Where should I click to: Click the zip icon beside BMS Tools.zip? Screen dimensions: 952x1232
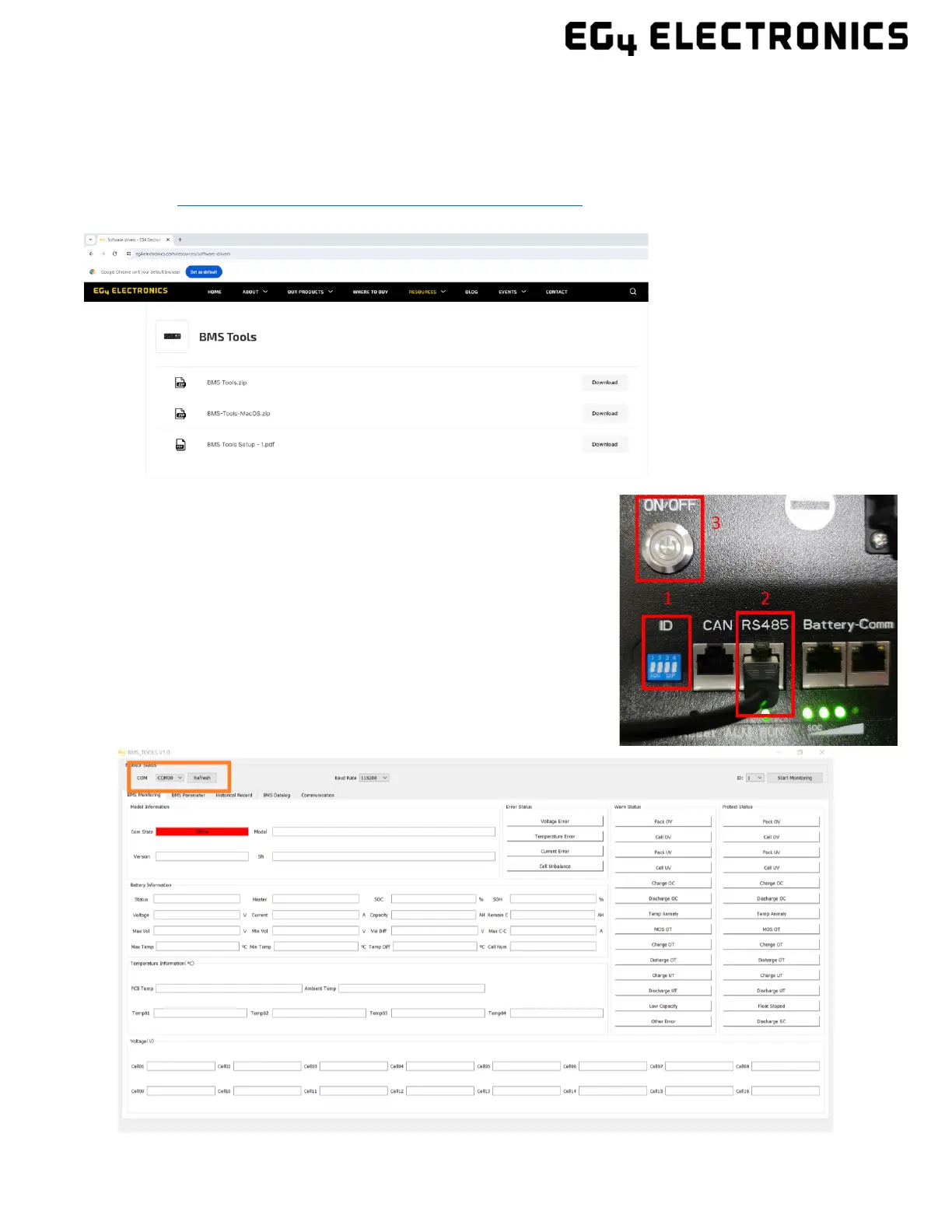180,383
